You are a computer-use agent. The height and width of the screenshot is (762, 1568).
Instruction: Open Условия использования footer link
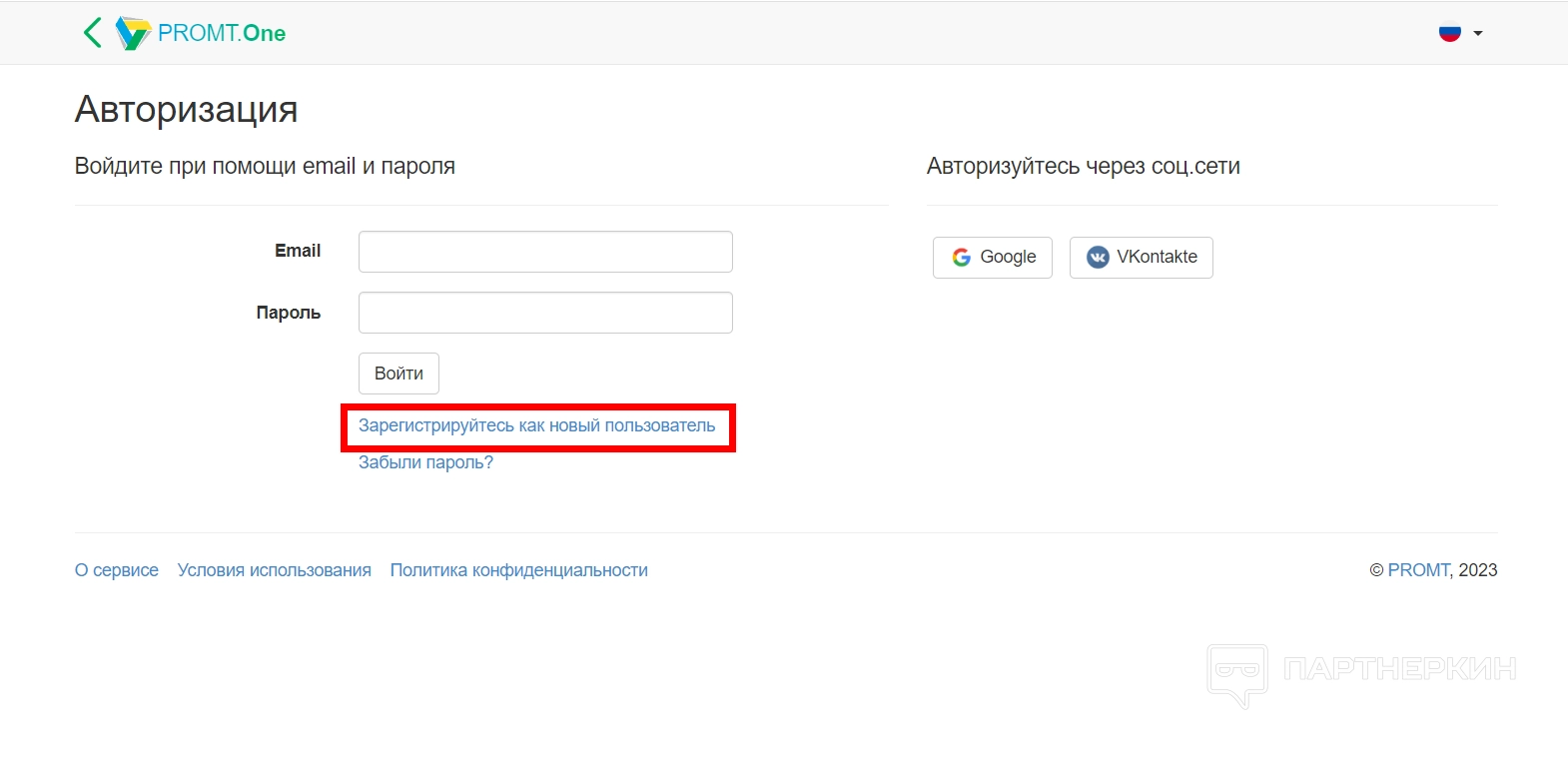point(274,570)
